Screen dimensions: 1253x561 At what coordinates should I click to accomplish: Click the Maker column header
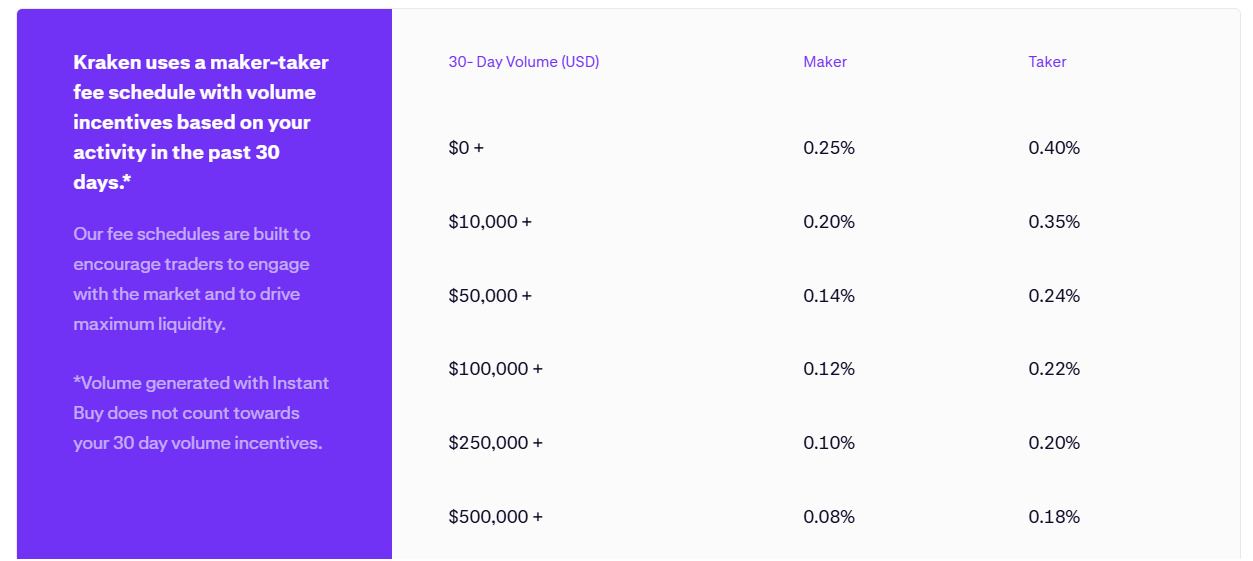click(825, 62)
